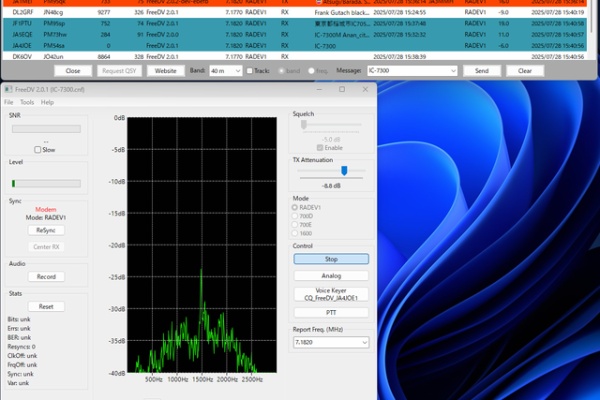Expand the Message combo box arrow
Image resolution: width=600 pixels, height=400 pixels.
tap(453, 71)
